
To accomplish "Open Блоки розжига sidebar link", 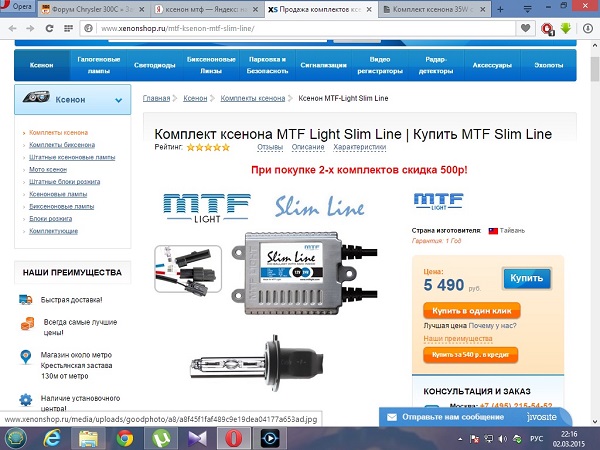I will tap(51, 218).
